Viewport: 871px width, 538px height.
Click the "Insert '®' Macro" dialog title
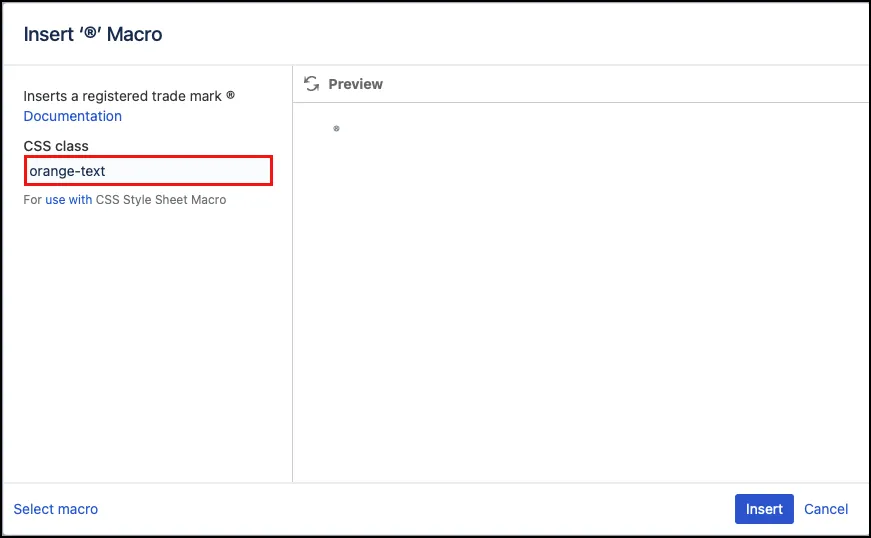click(93, 34)
